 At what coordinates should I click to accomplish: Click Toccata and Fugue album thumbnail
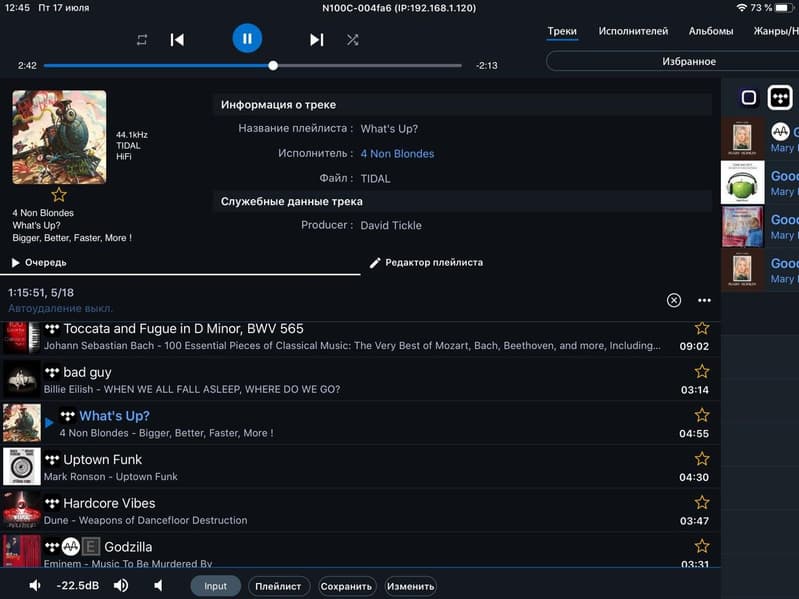coord(21,337)
